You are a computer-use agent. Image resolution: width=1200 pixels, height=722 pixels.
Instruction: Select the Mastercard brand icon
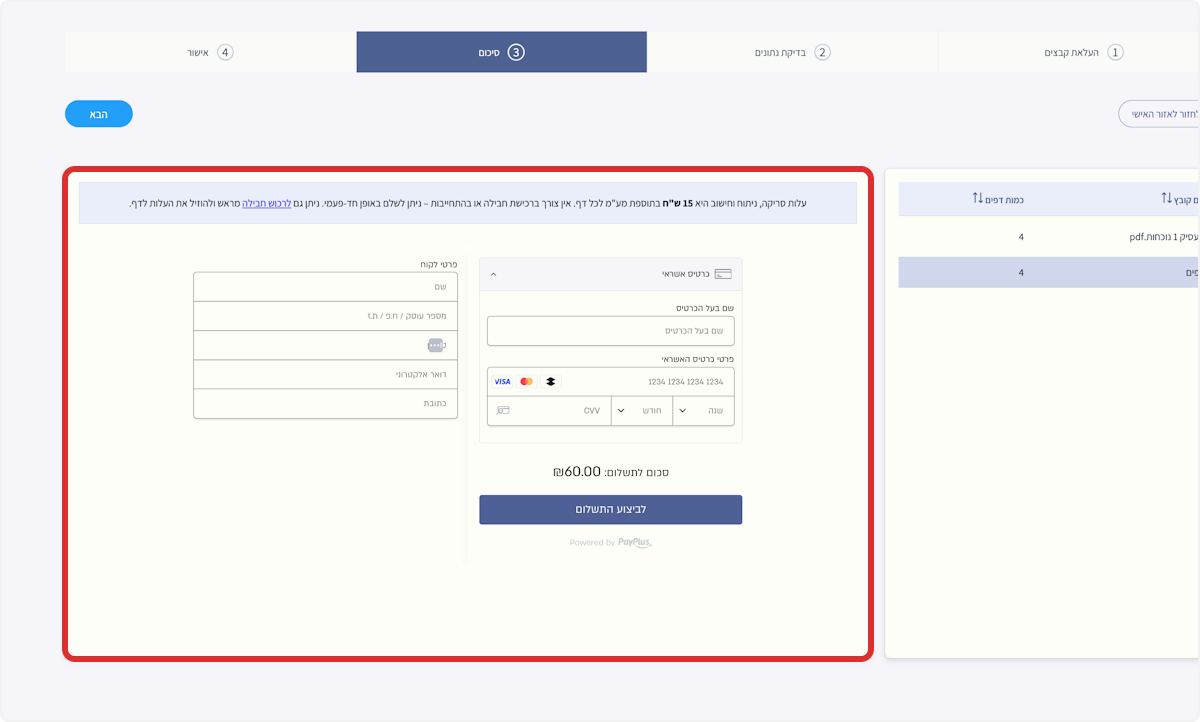pyautogui.click(x=526, y=381)
